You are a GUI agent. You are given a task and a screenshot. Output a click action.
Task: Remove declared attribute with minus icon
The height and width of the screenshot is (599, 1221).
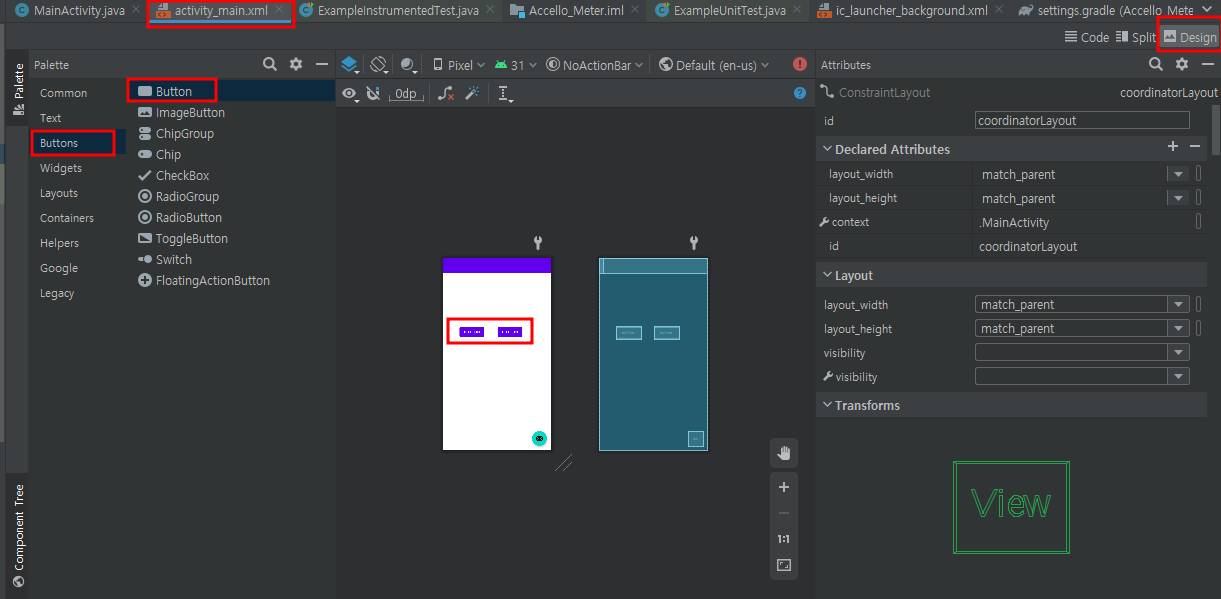tap(1195, 147)
